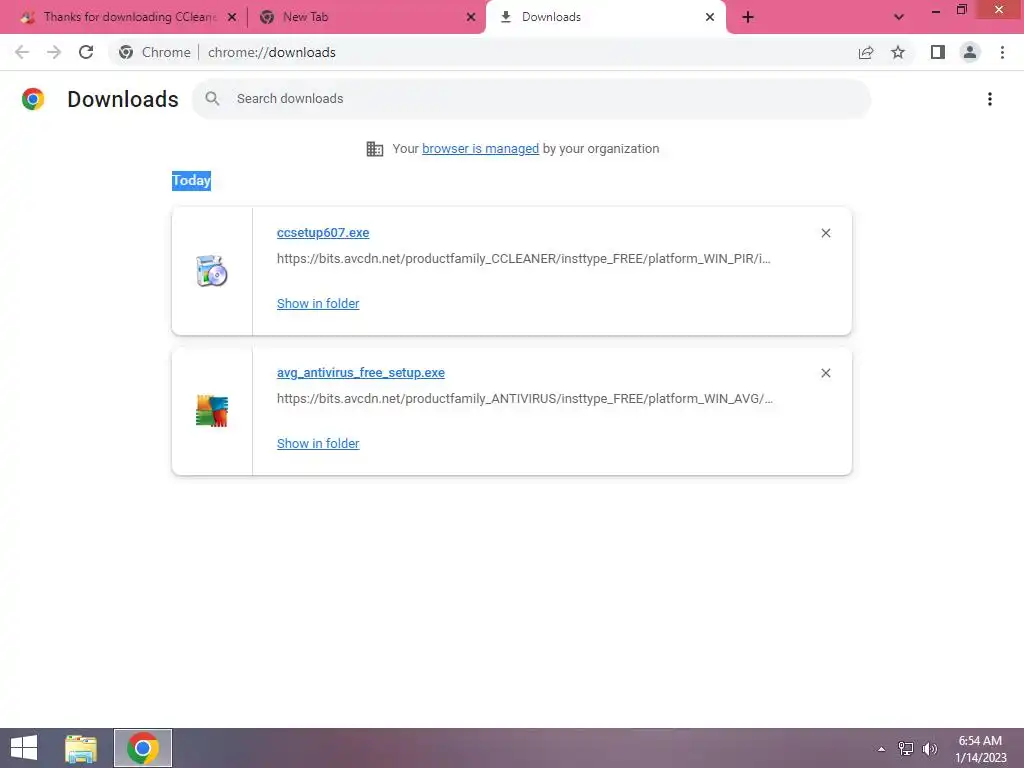Restore down the Chrome window

coord(961,9)
